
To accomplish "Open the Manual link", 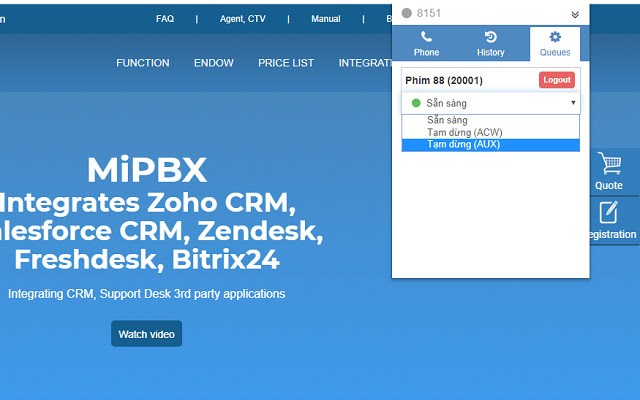I will pyautogui.click(x=326, y=19).
